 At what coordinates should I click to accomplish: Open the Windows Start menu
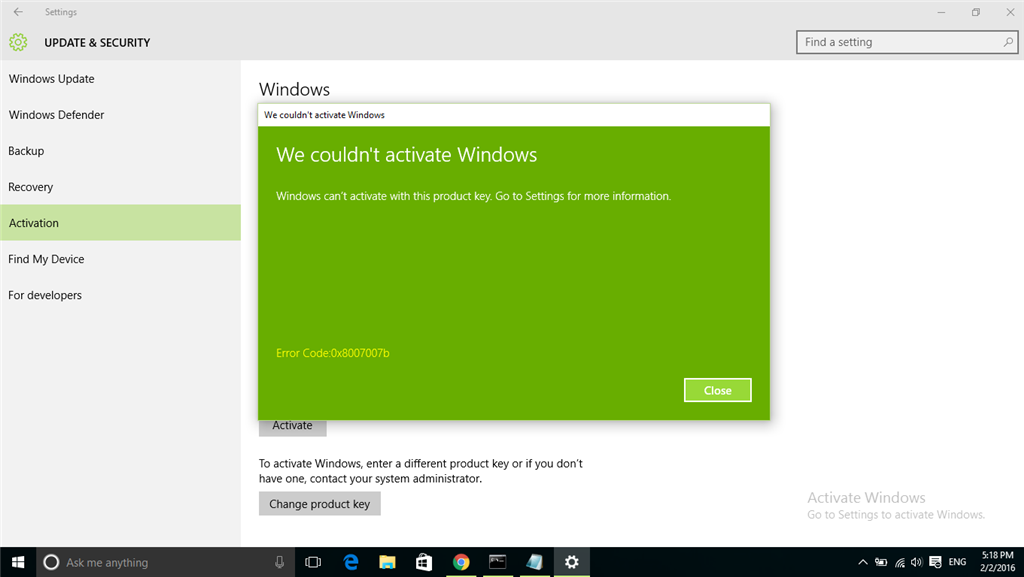pos(18,562)
